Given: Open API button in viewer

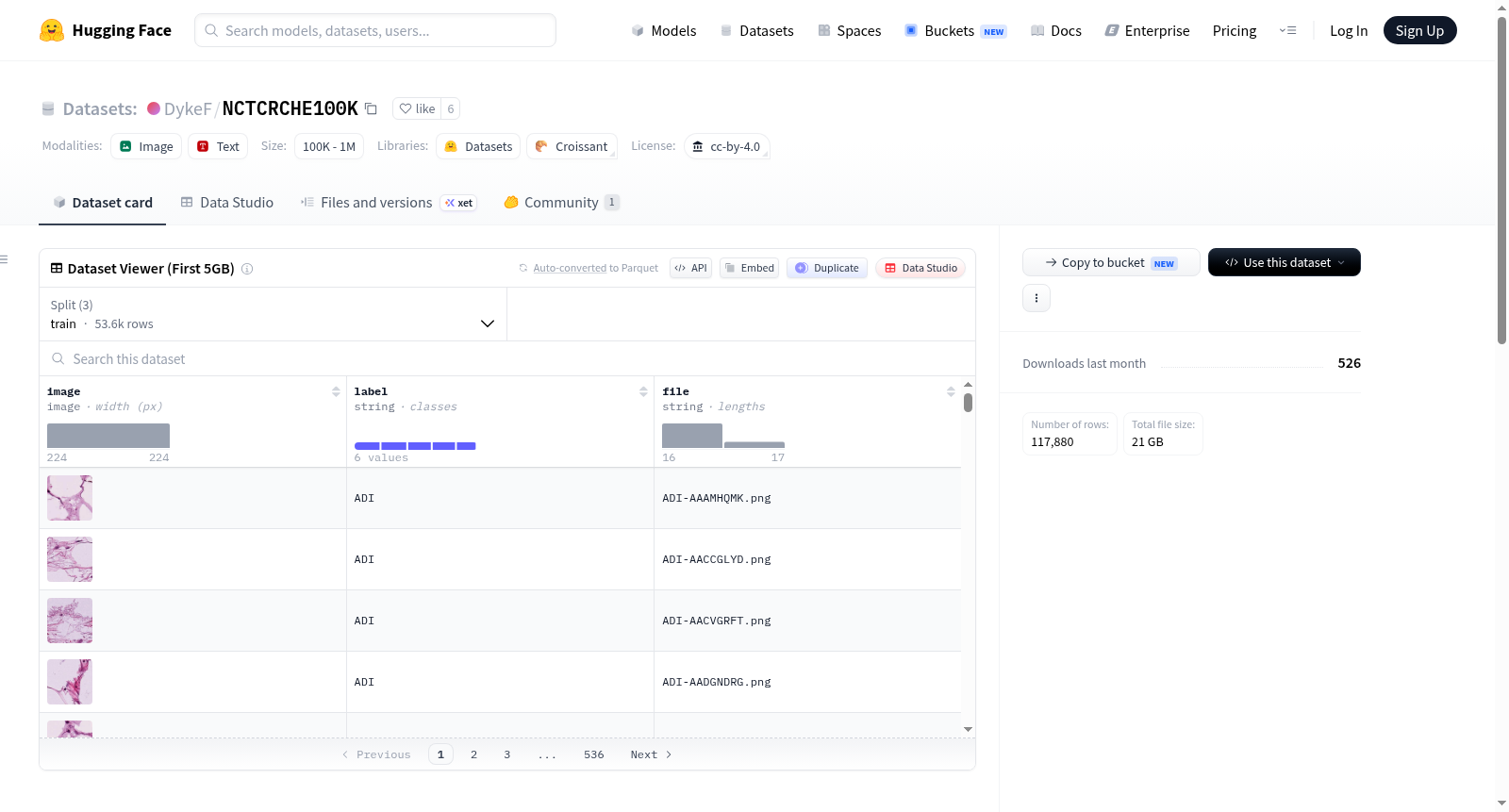Looking at the screenshot, I should tap(690, 268).
